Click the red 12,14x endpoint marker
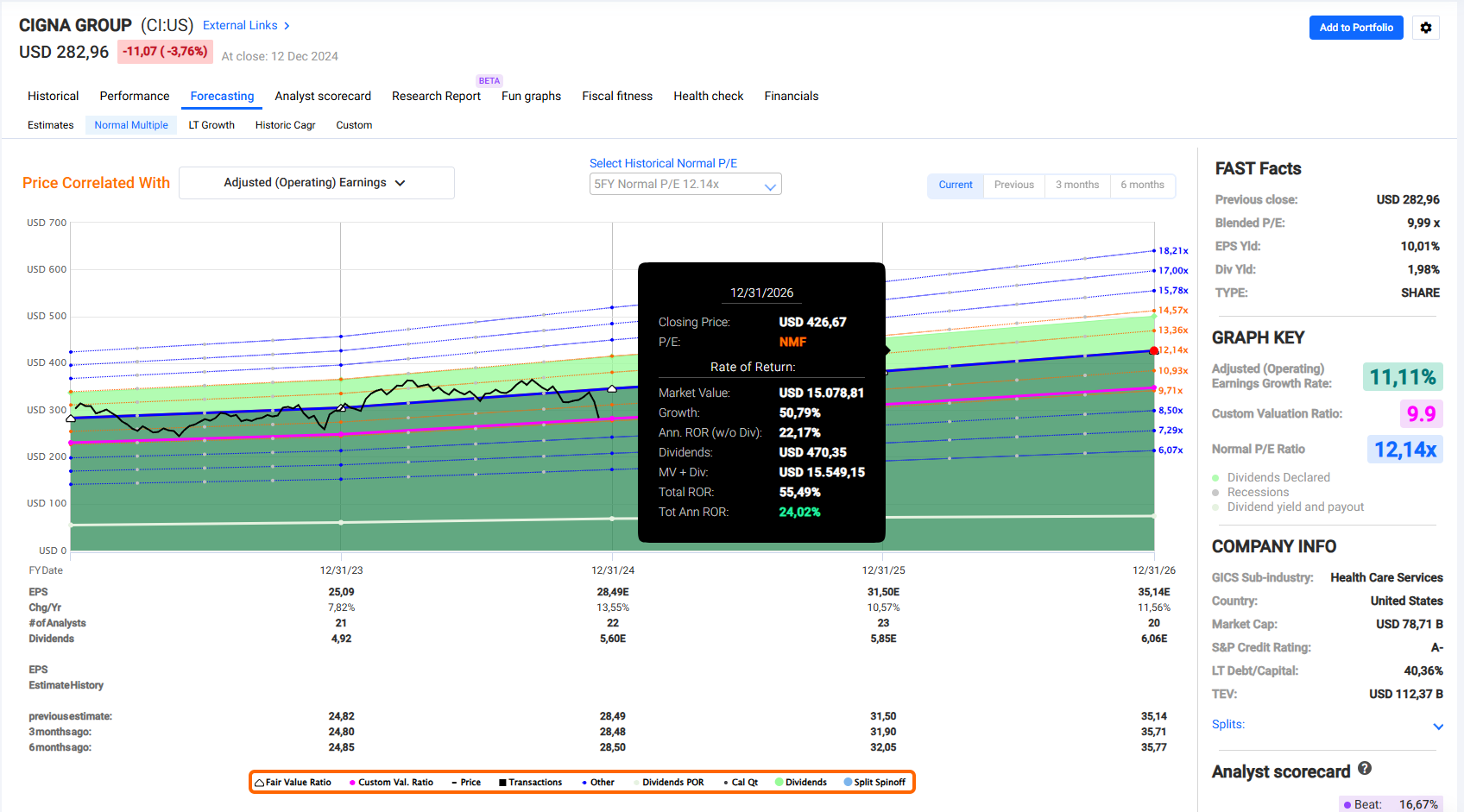The height and width of the screenshot is (812, 1464). [1154, 350]
